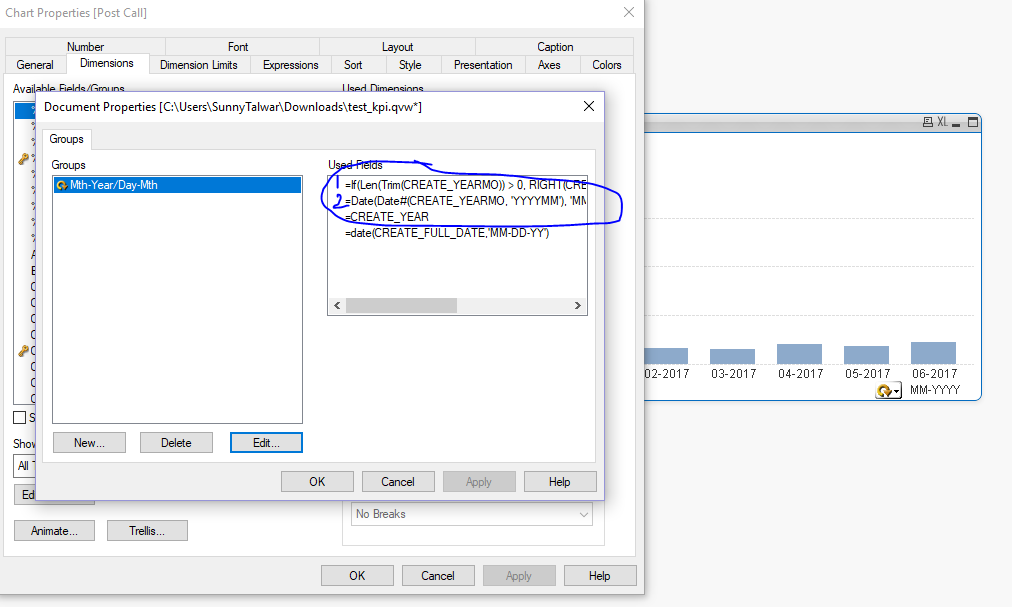Image resolution: width=1012 pixels, height=607 pixels.
Task: Select the =date(CREATE_FULL_DATE,'MM-DD-YY') used field
Action: pos(447,233)
